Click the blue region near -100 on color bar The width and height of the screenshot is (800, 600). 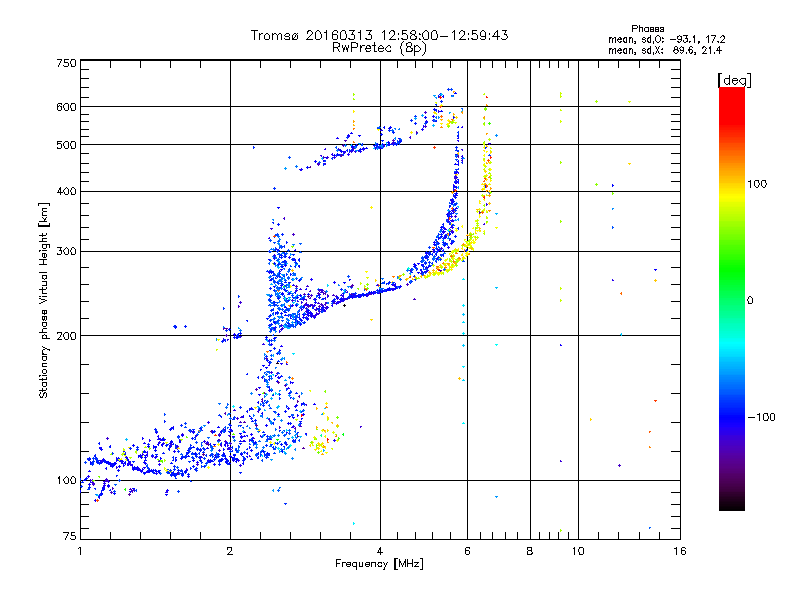point(732,416)
